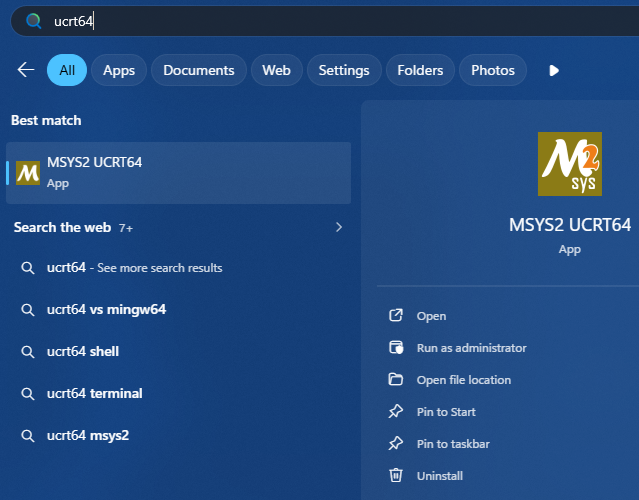Image resolution: width=639 pixels, height=500 pixels.
Task: Click the trash icon next to Uninstall
Action: coord(396,476)
